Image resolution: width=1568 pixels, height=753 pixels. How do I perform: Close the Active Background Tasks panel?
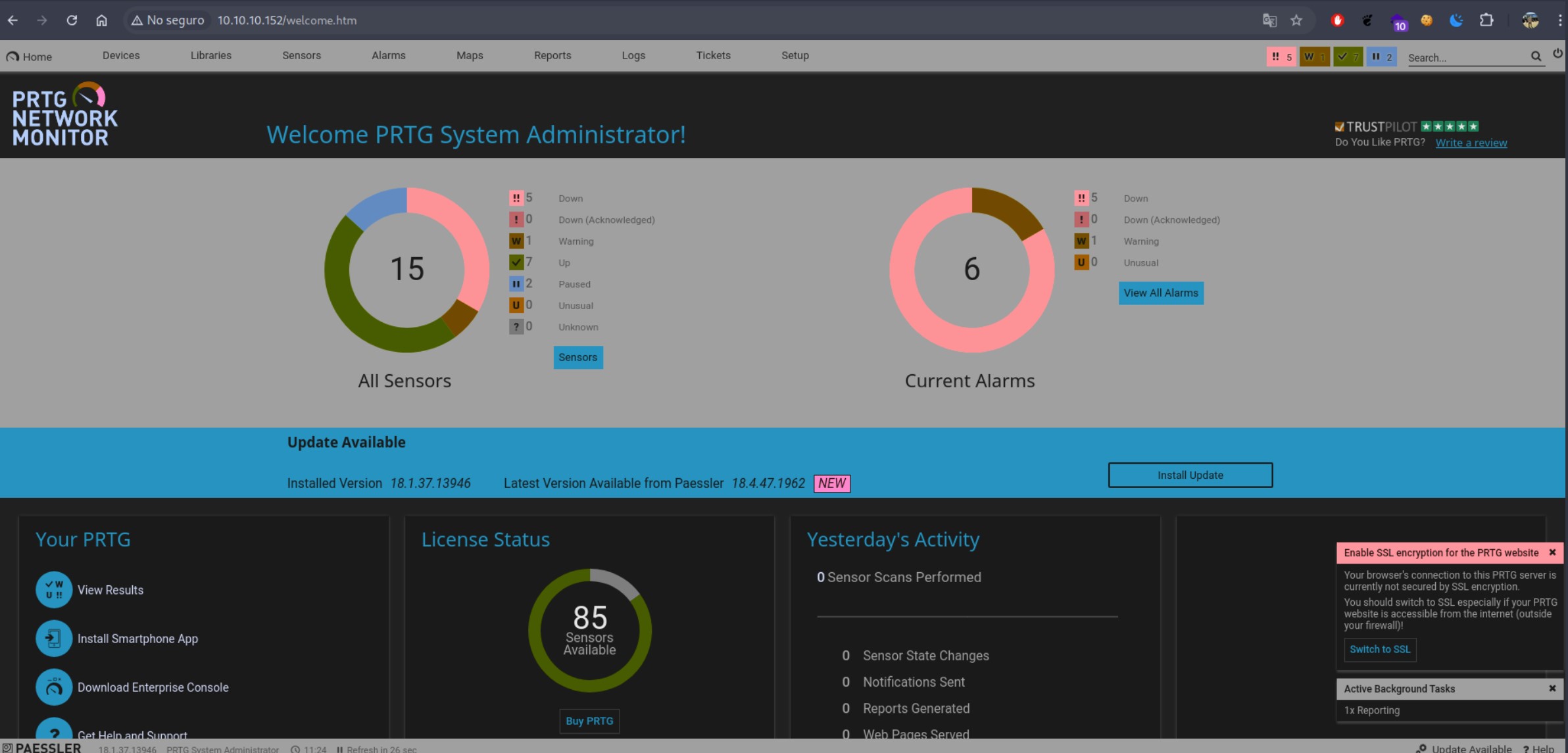click(1552, 689)
